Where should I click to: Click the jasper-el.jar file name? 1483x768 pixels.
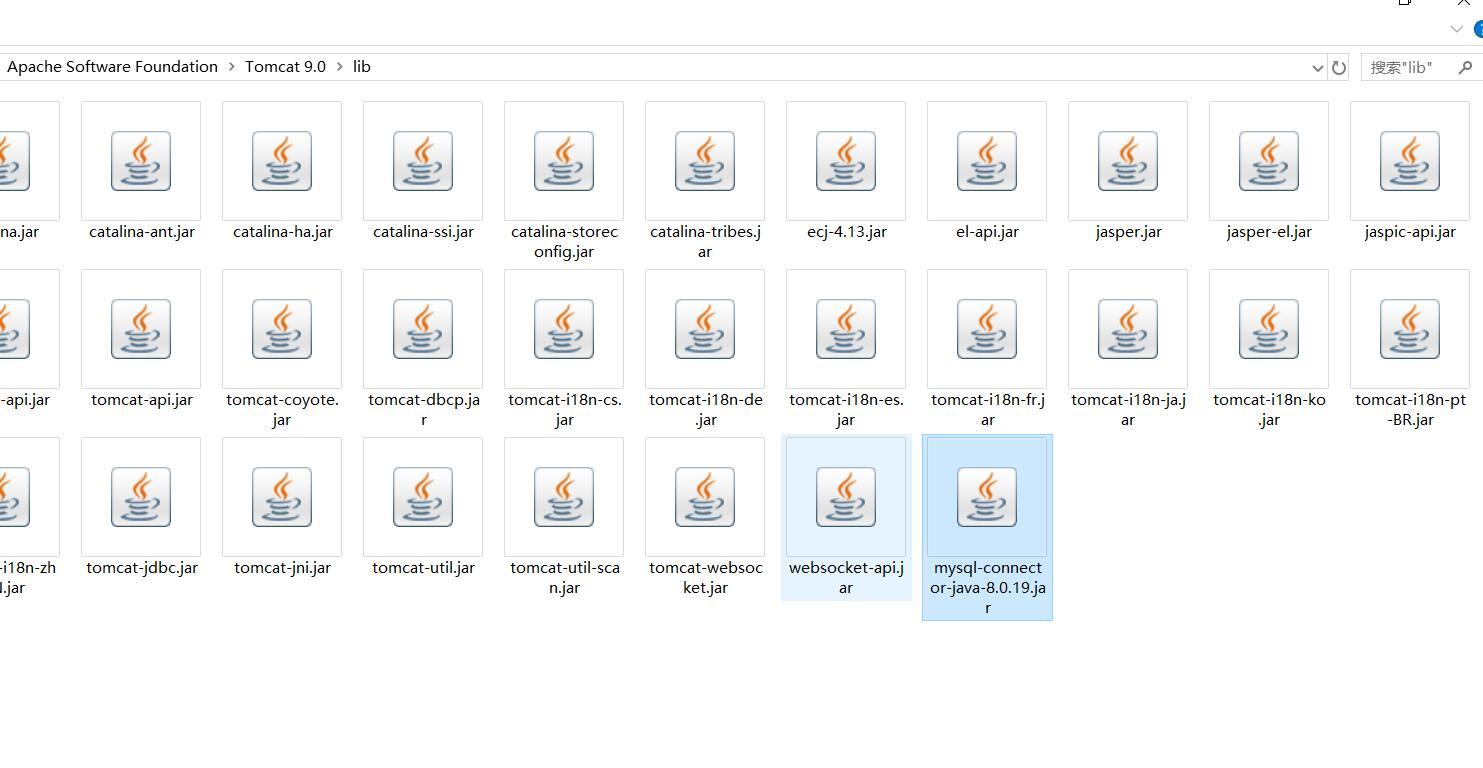[x=1269, y=232]
